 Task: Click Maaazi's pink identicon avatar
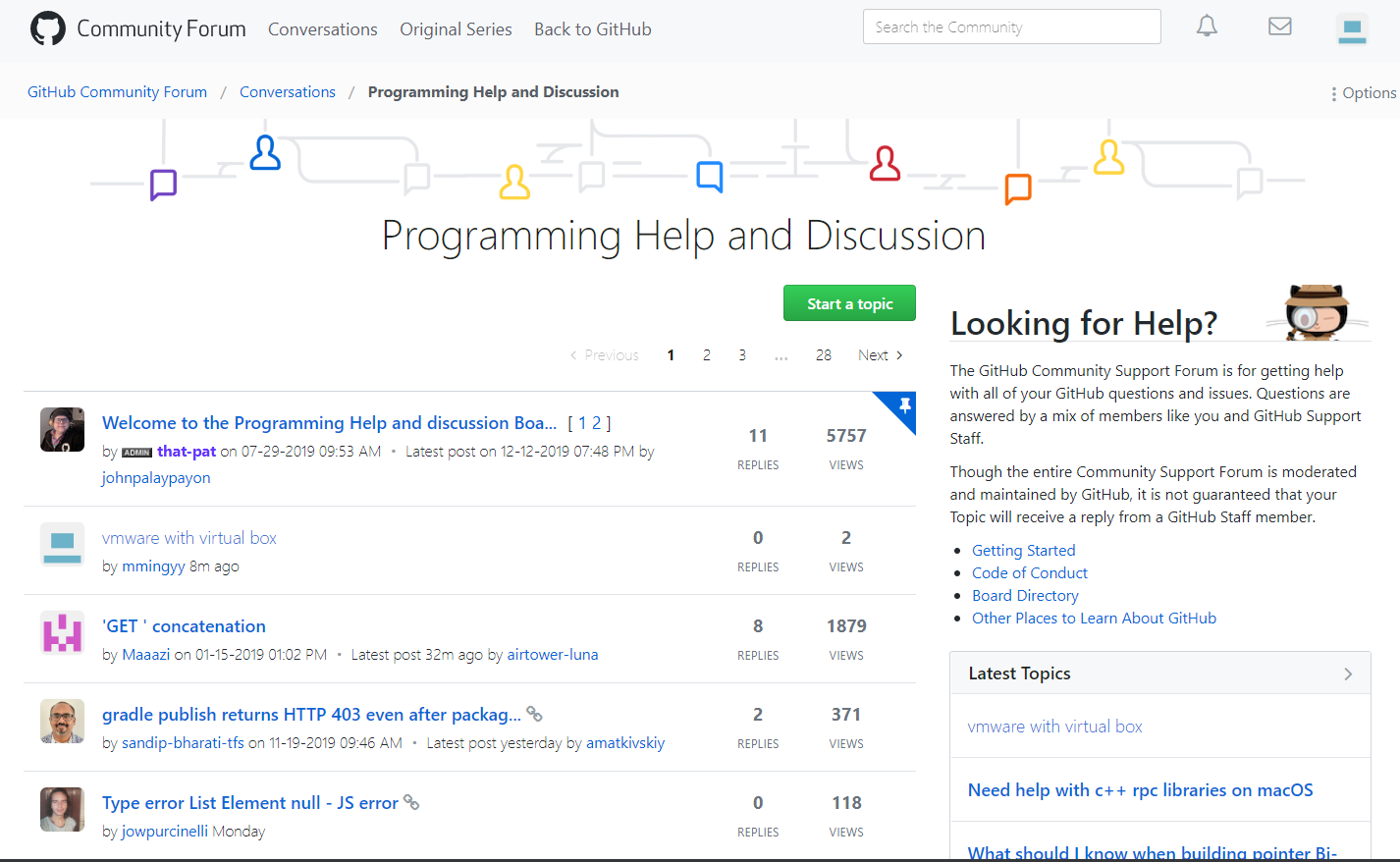[x=62, y=632]
